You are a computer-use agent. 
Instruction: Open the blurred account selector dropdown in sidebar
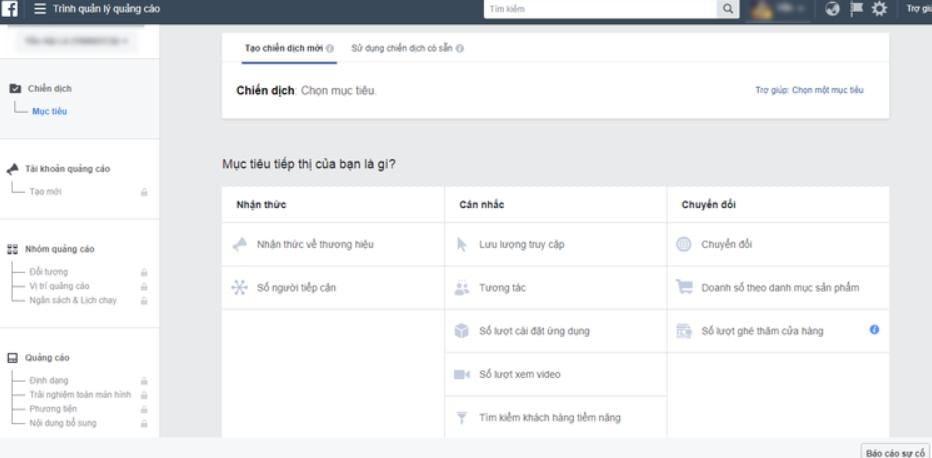tap(75, 41)
